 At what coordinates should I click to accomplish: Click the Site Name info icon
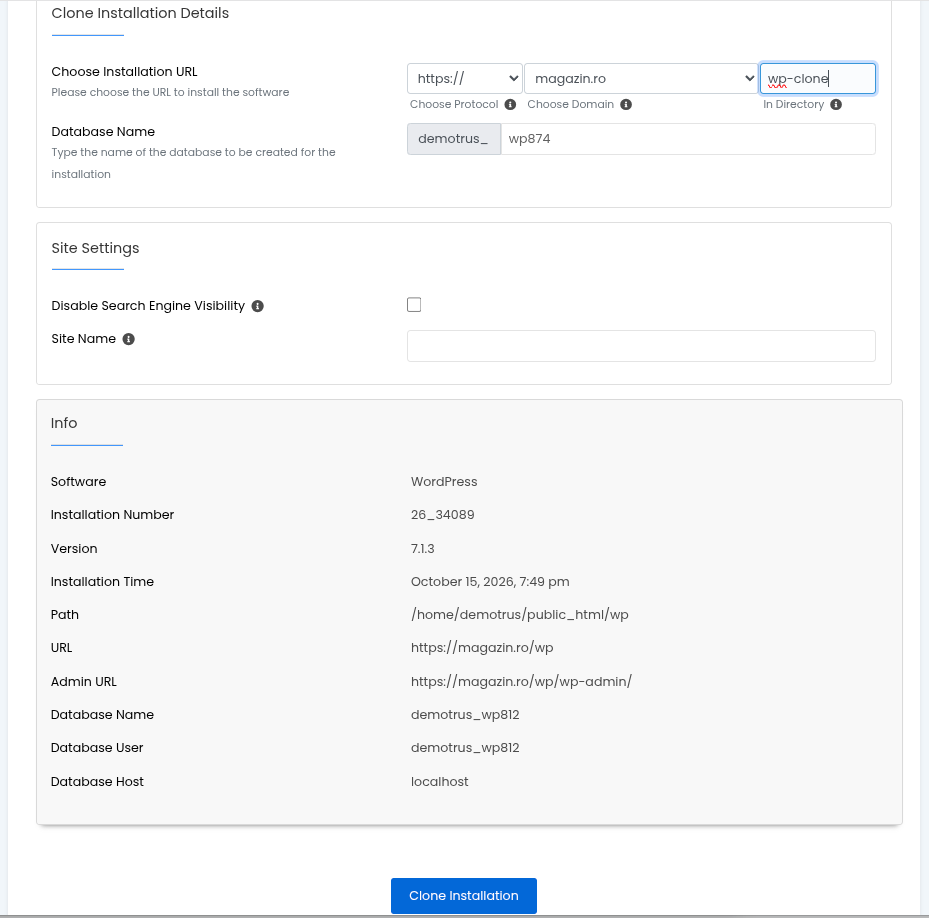click(x=129, y=339)
